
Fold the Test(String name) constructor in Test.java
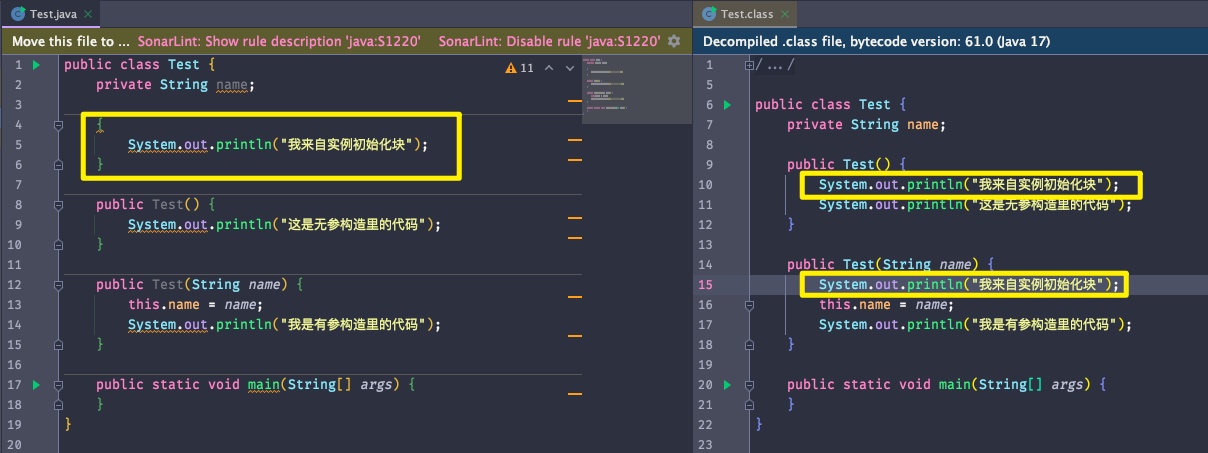pyautogui.click(x=60, y=285)
